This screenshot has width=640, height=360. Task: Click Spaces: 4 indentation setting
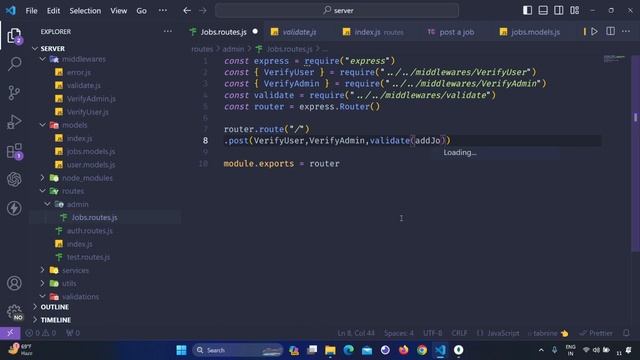click(398, 333)
